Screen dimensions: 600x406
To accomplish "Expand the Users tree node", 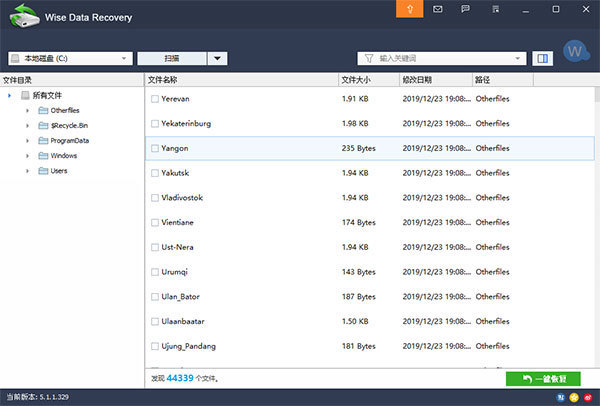I will [27, 171].
